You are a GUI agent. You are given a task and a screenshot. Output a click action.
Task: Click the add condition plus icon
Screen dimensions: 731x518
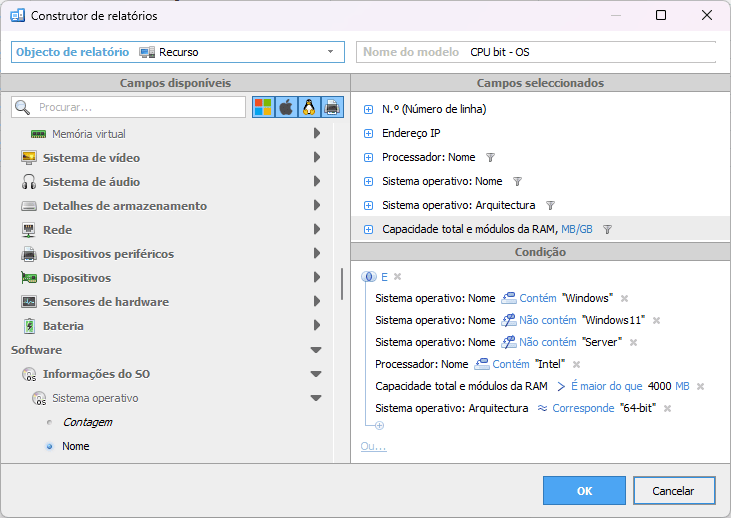coord(379,426)
